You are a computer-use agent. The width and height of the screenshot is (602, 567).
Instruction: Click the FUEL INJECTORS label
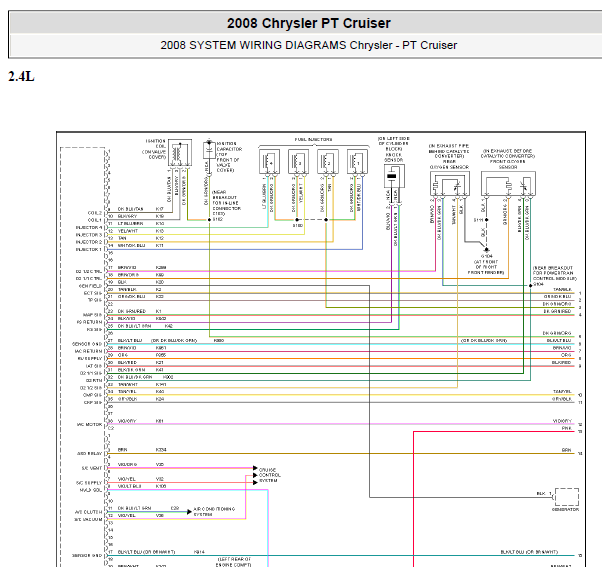click(313, 139)
